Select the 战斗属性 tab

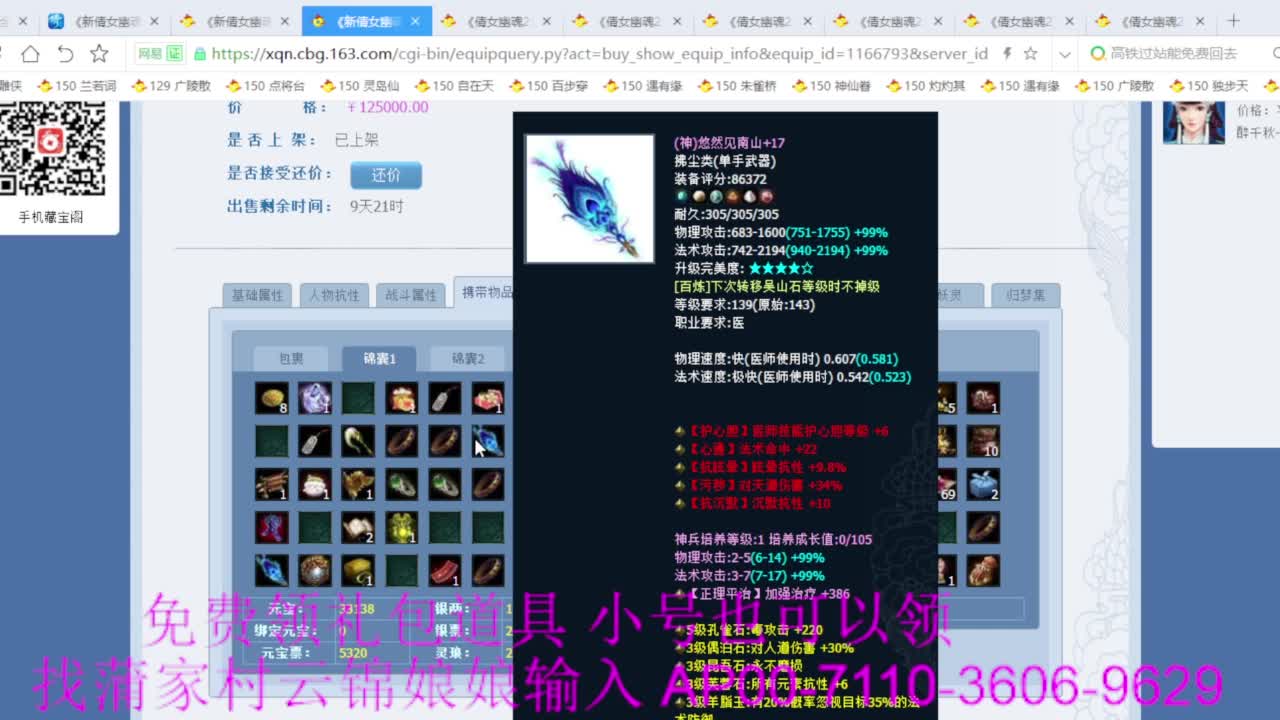coord(411,294)
